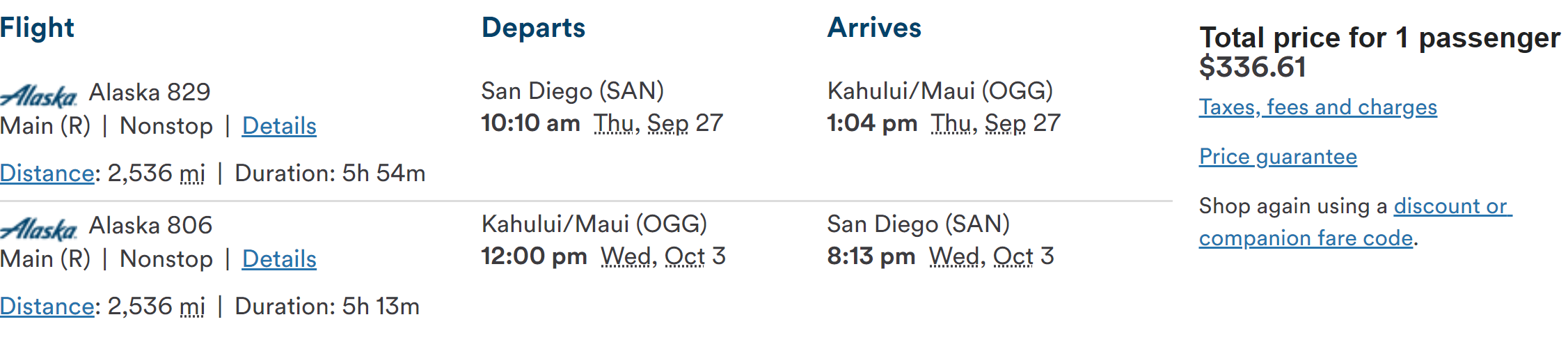Image resolution: width=1568 pixels, height=347 pixels.
Task: View the Price guarantee link
Action: (x=1278, y=157)
